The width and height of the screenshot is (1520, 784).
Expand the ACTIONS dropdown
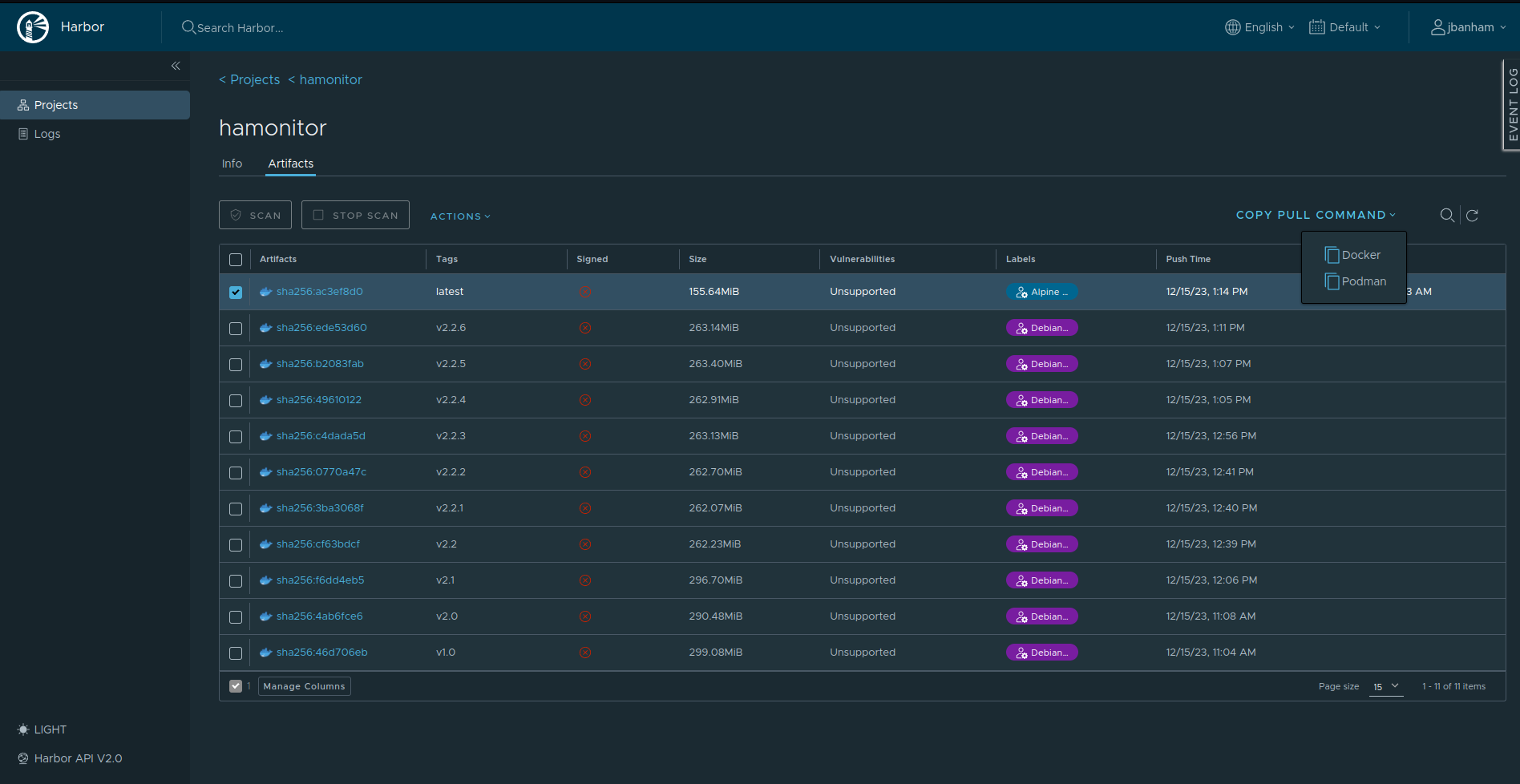click(x=459, y=216)
